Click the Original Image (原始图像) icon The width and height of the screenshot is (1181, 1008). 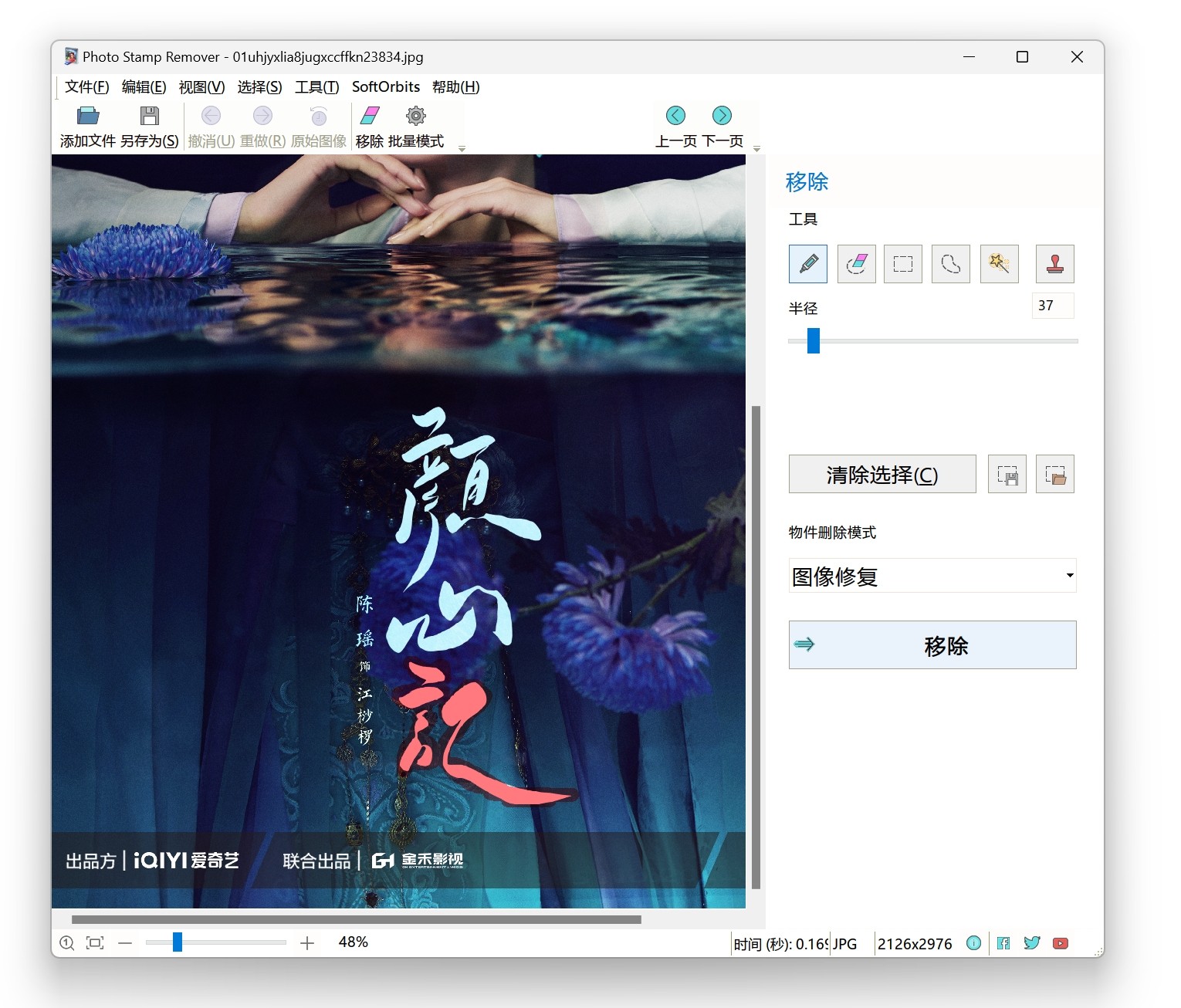click(319, 116)
